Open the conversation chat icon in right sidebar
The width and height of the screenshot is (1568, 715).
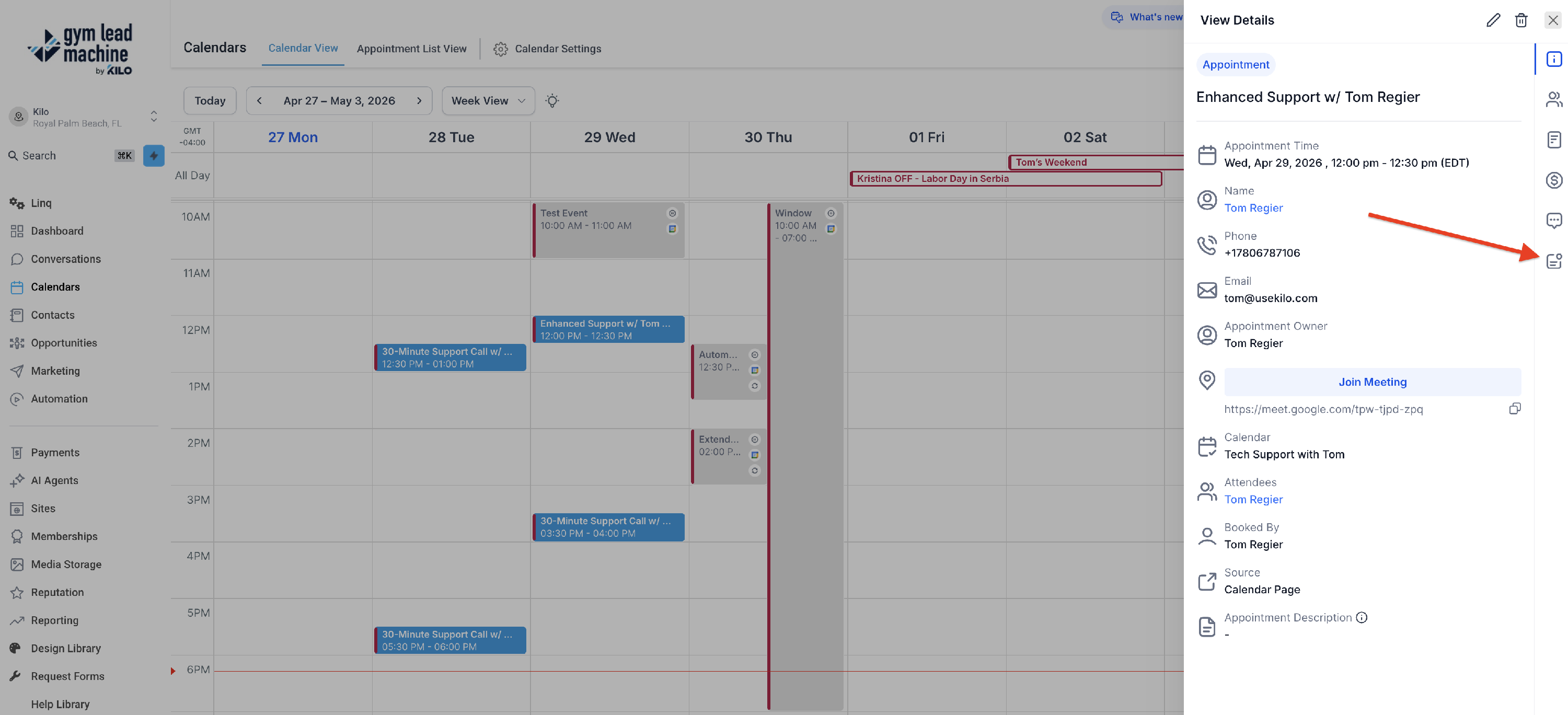point(1553,220)
